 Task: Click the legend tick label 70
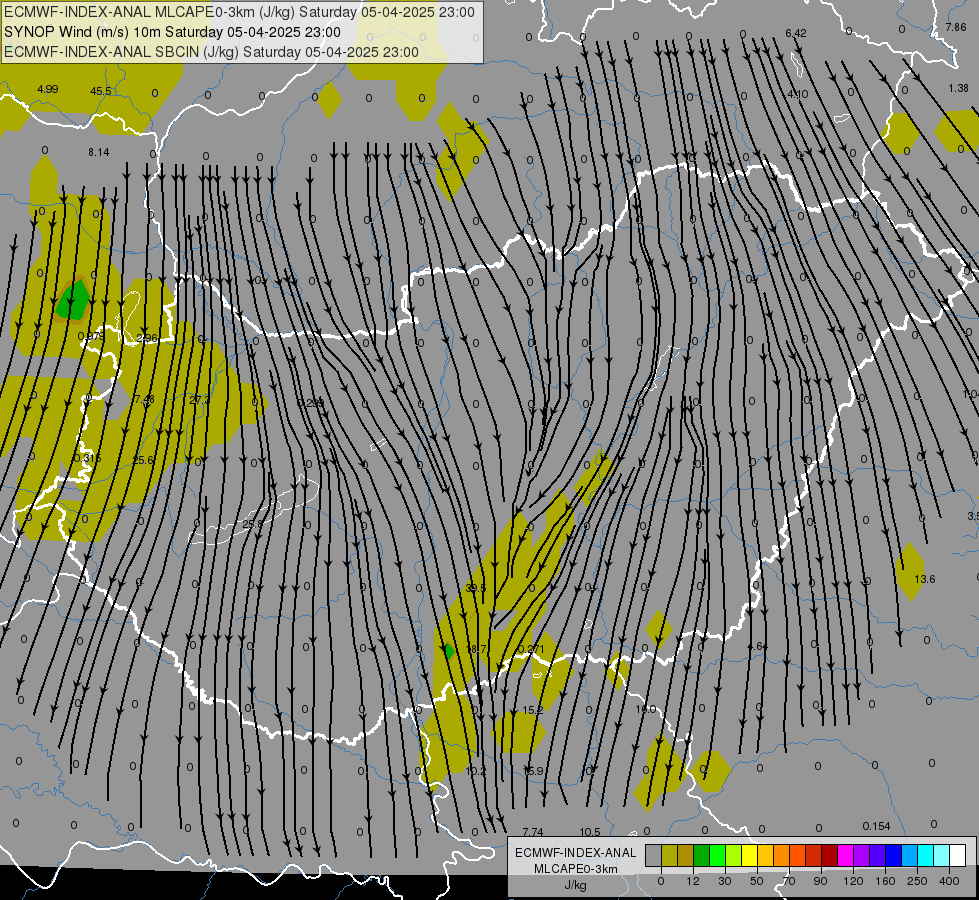click(789, 881)
